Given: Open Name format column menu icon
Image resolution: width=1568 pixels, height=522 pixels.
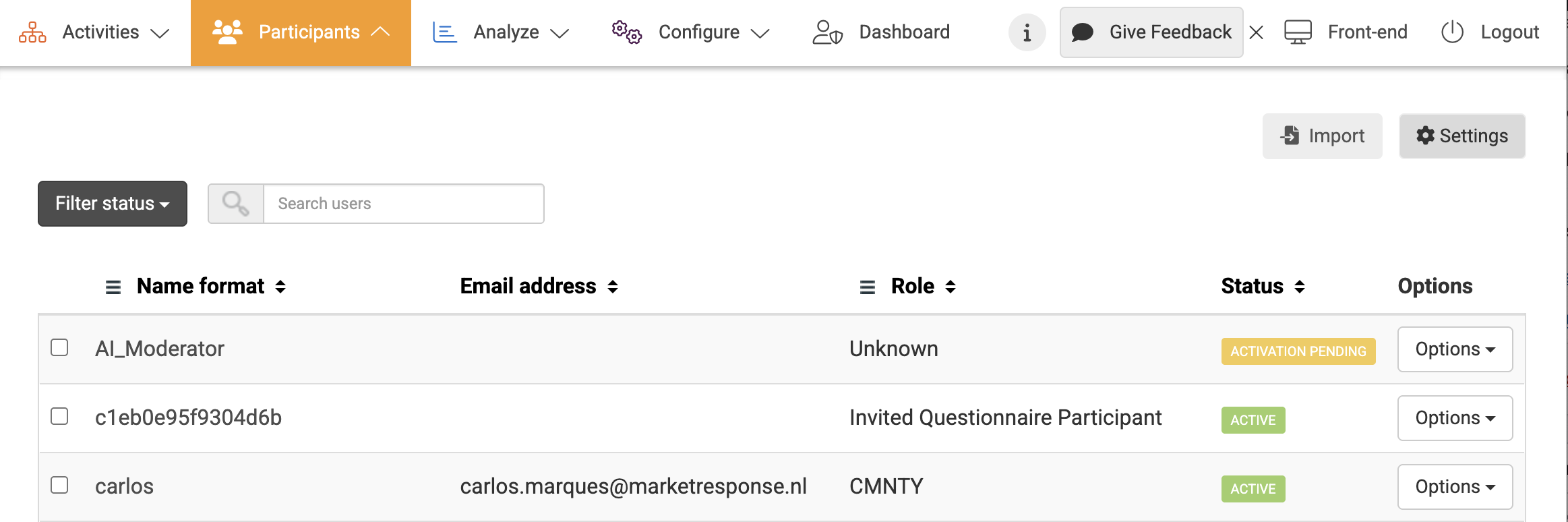Looking at the screenshot, I should click(x=113, y=287).
